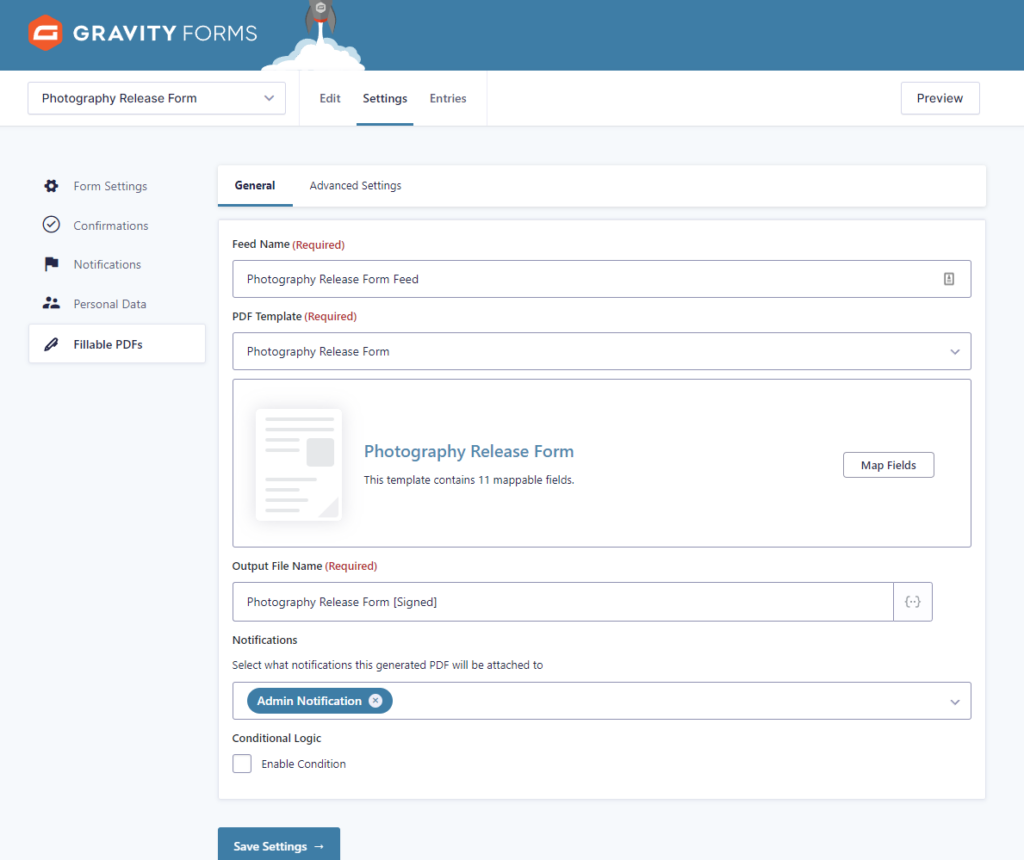Expand the PDF Template dropdown
1024x860 pixels.
(x=601, y=351)
